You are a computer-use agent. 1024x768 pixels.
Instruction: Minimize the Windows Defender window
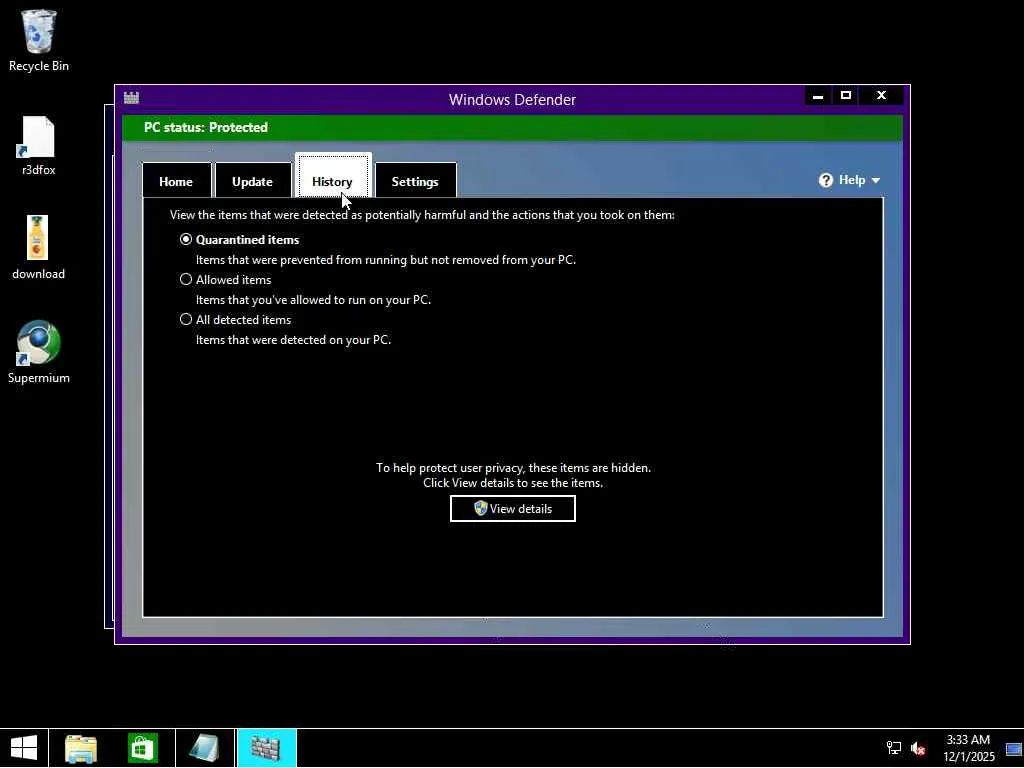tap(818, 96)
